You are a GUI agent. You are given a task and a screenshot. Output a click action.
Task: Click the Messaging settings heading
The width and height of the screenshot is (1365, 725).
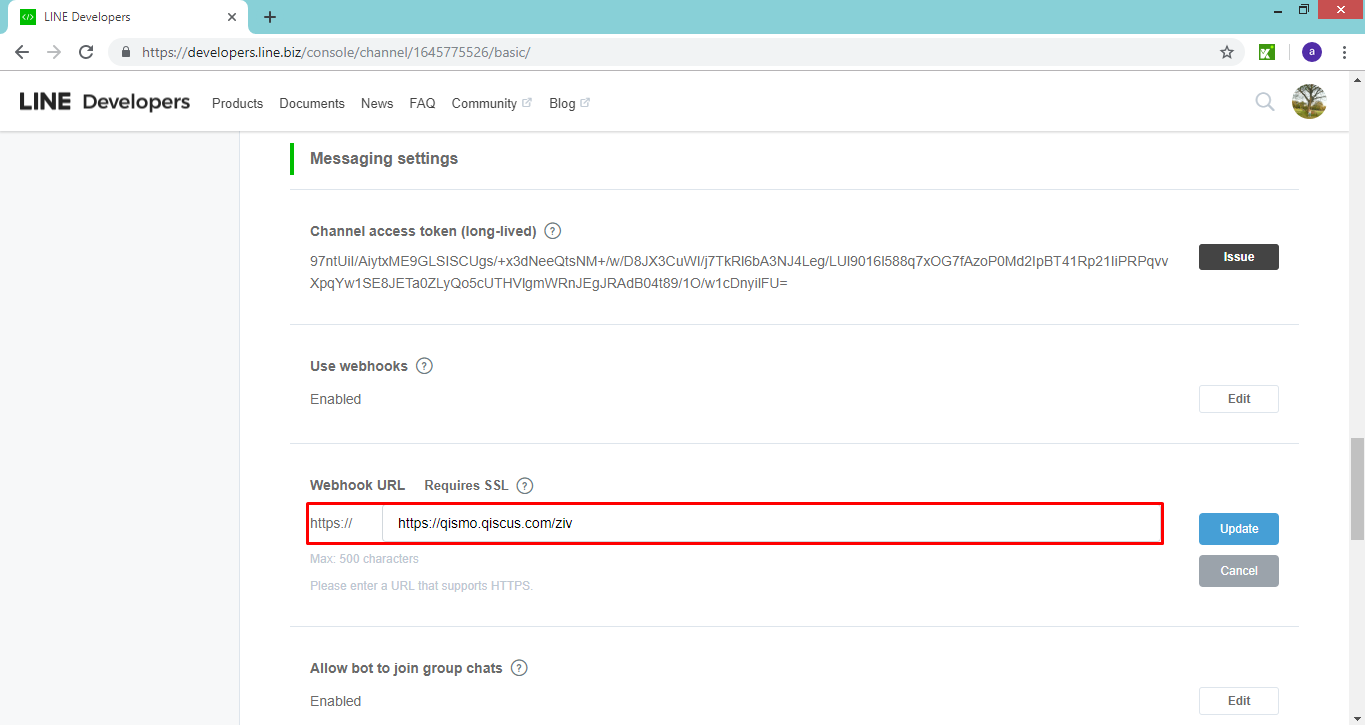coord(384,158)
